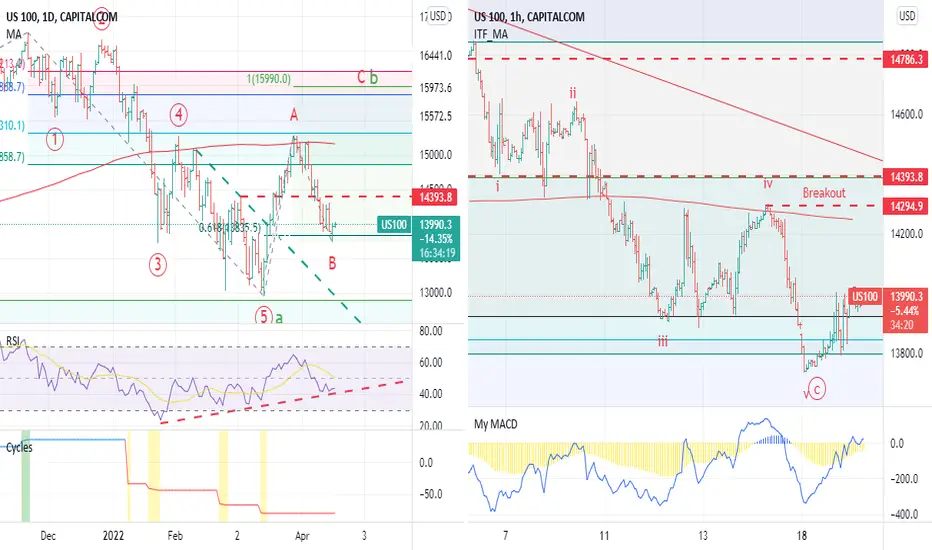
Task: Open the 'US 100, 1h, CAPITALCOM' symbol title
Action: click(529, 17)
